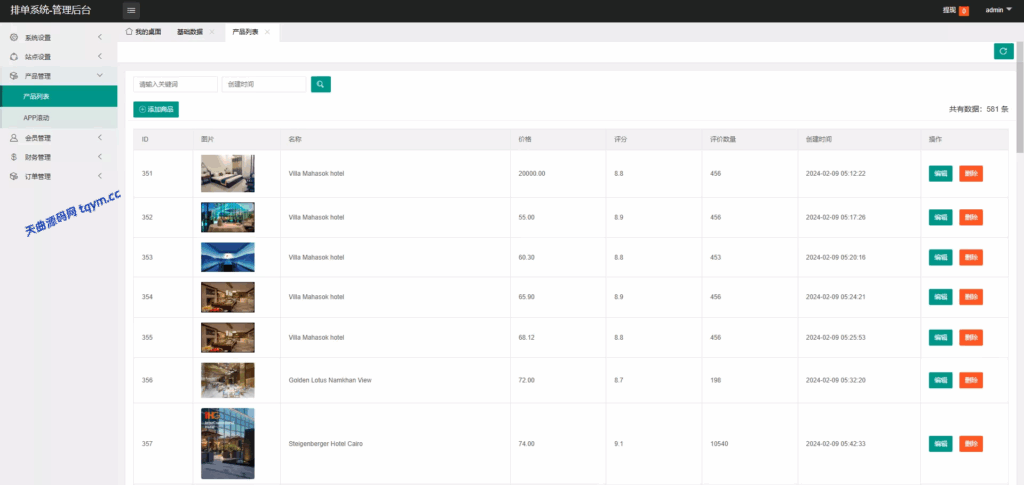Click Delete button for product 351
Image resolution: width=1024 pixels, height=485 pixels.
(971, 174)
